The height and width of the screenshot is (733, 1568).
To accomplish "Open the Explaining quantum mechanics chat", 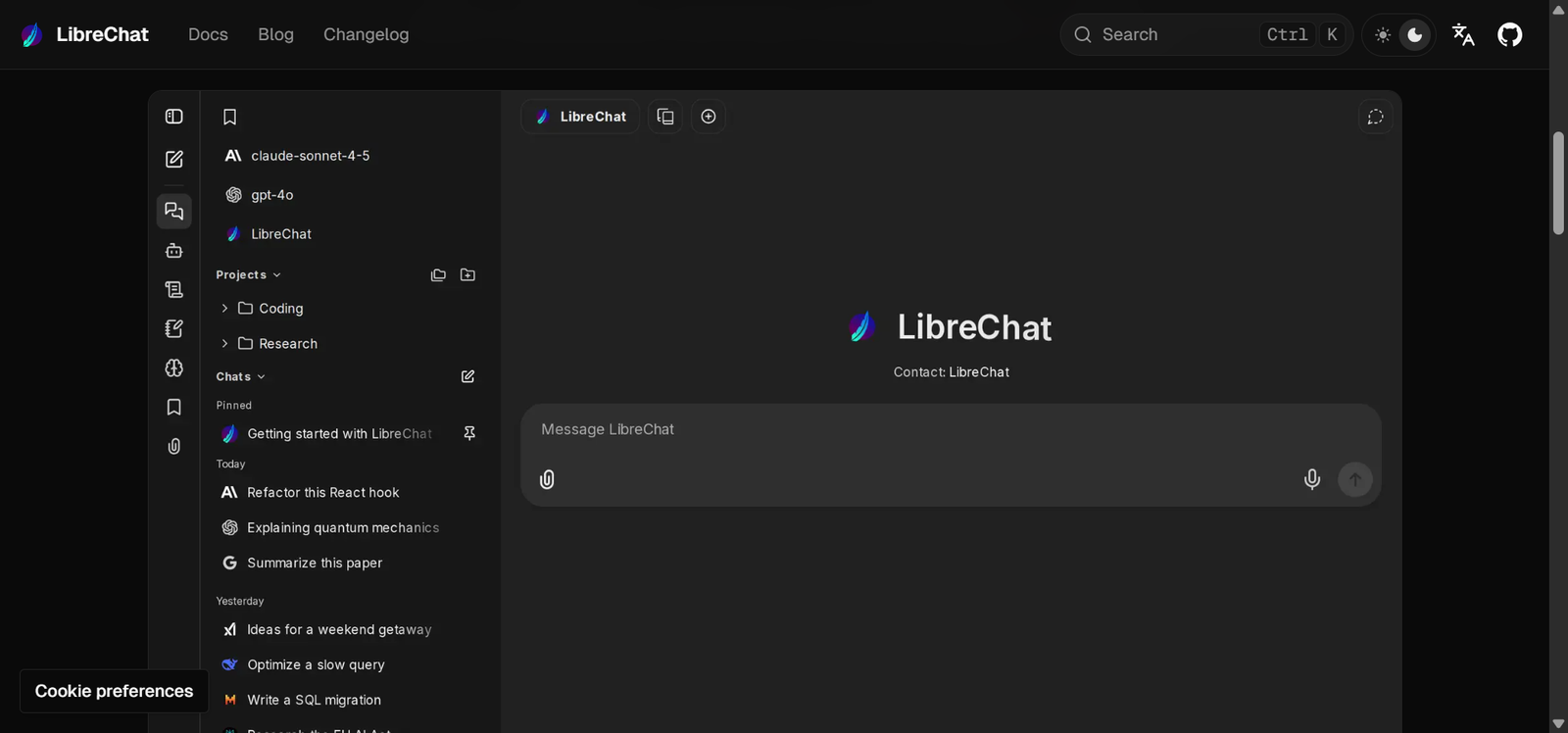I will point(350,528).
